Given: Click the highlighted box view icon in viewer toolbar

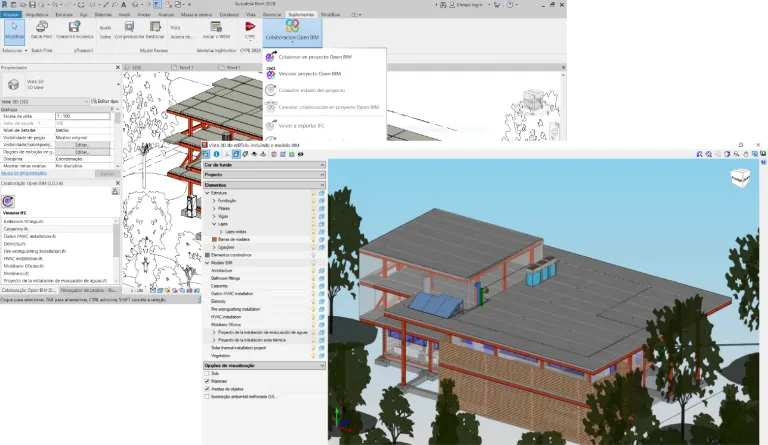Looking at the screenshot, I should 236,154.
